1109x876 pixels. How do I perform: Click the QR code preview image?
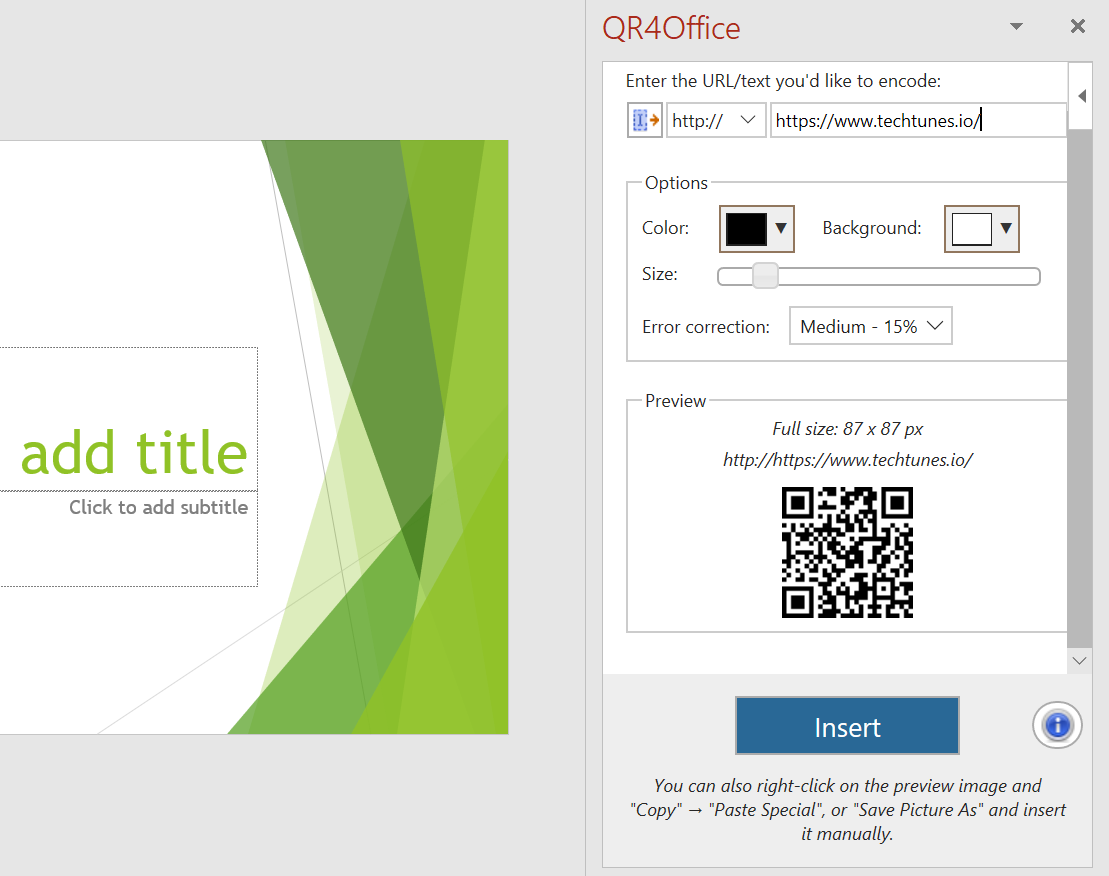pos(847,552)
